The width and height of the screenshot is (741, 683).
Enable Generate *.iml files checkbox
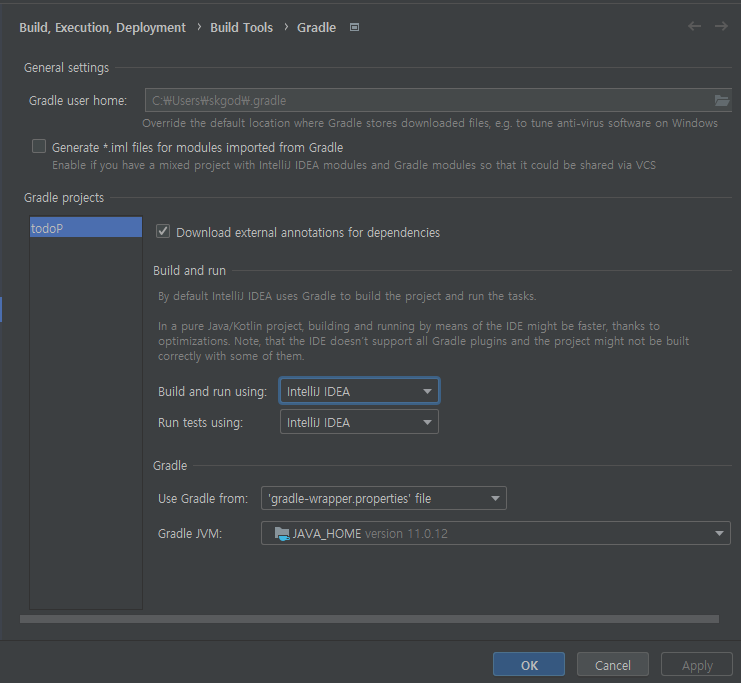pos(39,147)
